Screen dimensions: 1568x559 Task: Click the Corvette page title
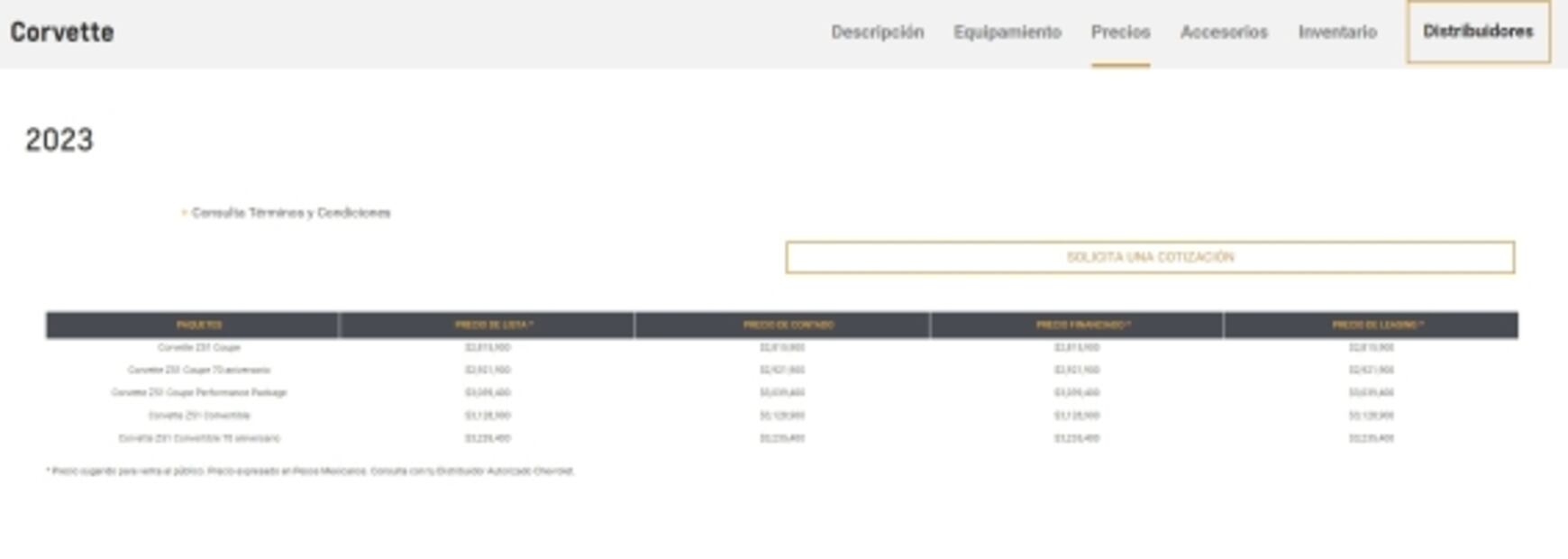tap(62, 32)
